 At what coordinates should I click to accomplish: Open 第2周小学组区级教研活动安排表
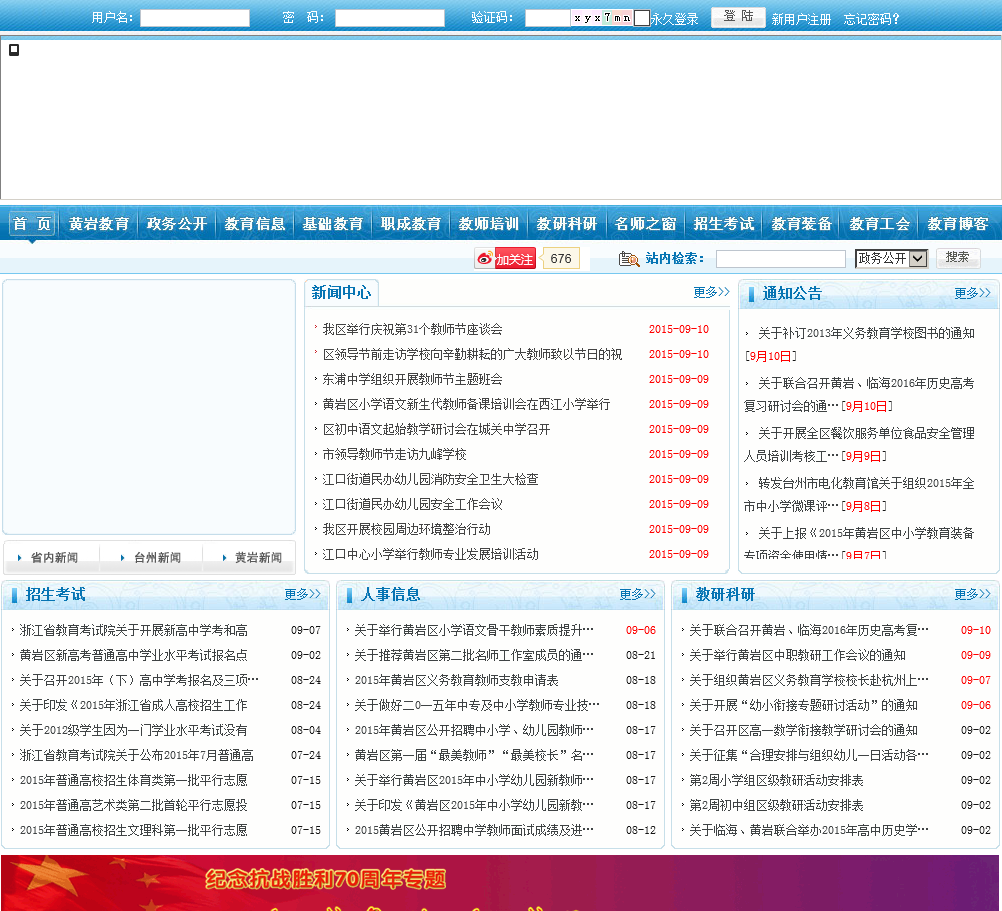click(x=776, y=780)
